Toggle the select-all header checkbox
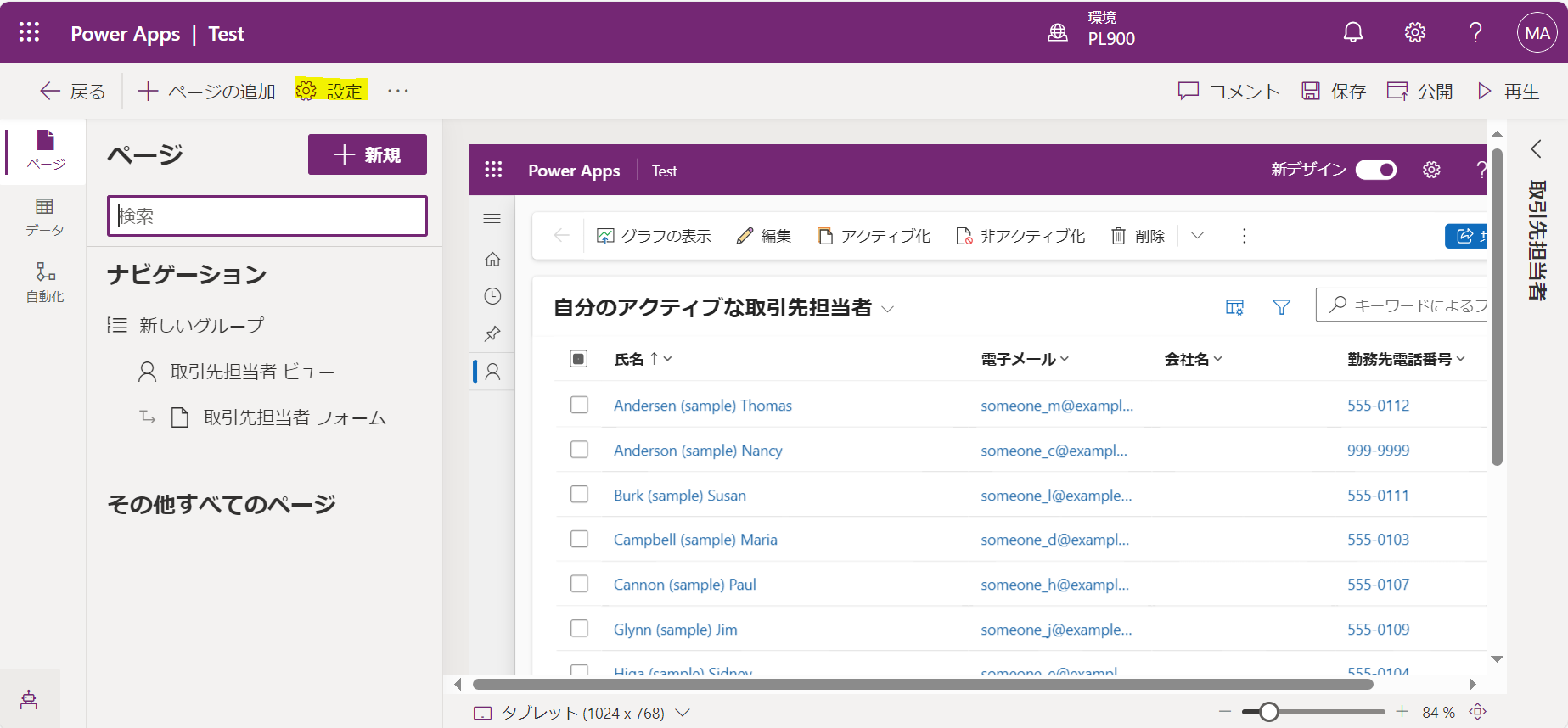The height and width of the screenshot is (728, 1568). (x=579, y=359)
